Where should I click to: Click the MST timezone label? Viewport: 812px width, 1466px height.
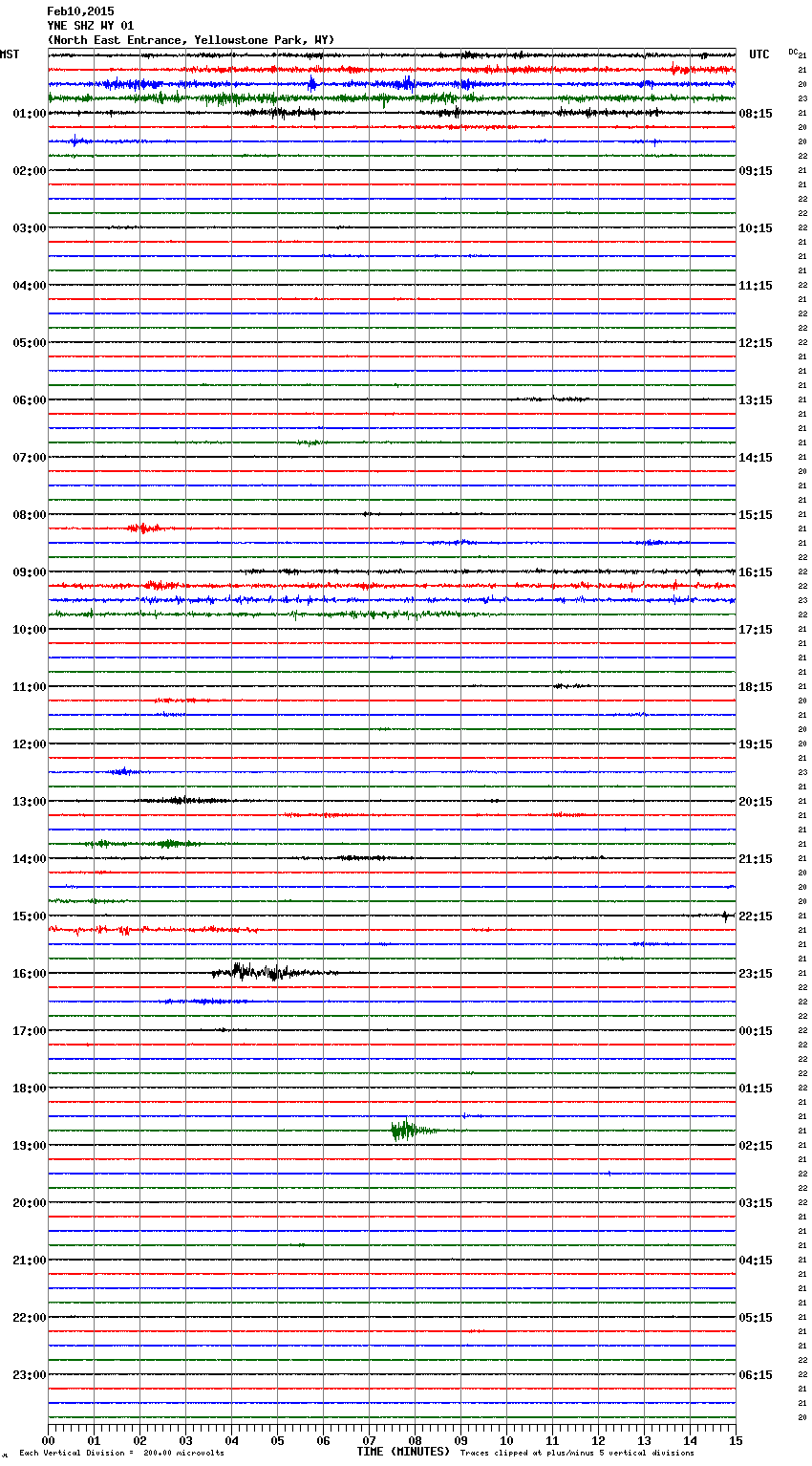tap(10, 54)
